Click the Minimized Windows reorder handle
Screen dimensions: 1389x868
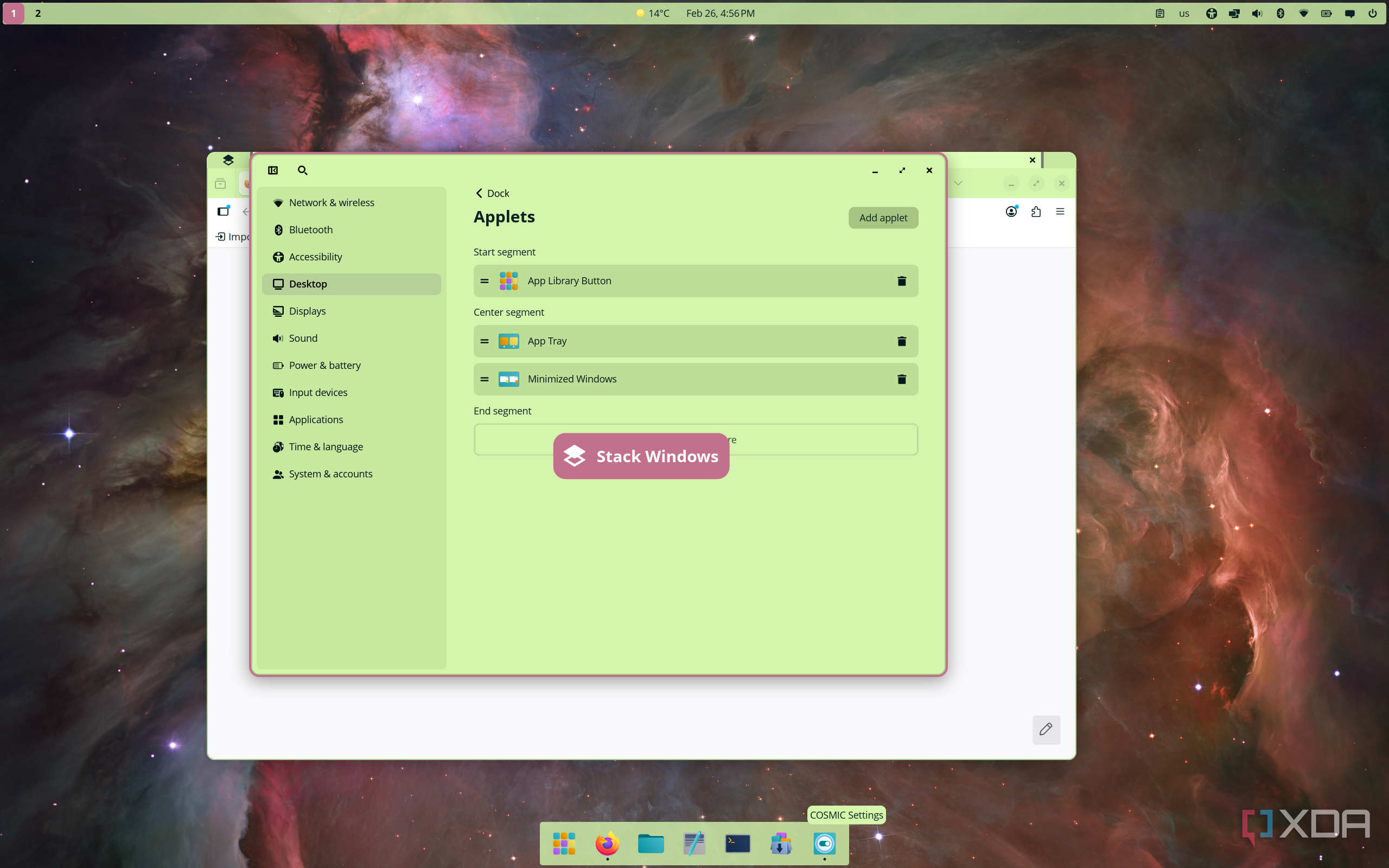485,379
